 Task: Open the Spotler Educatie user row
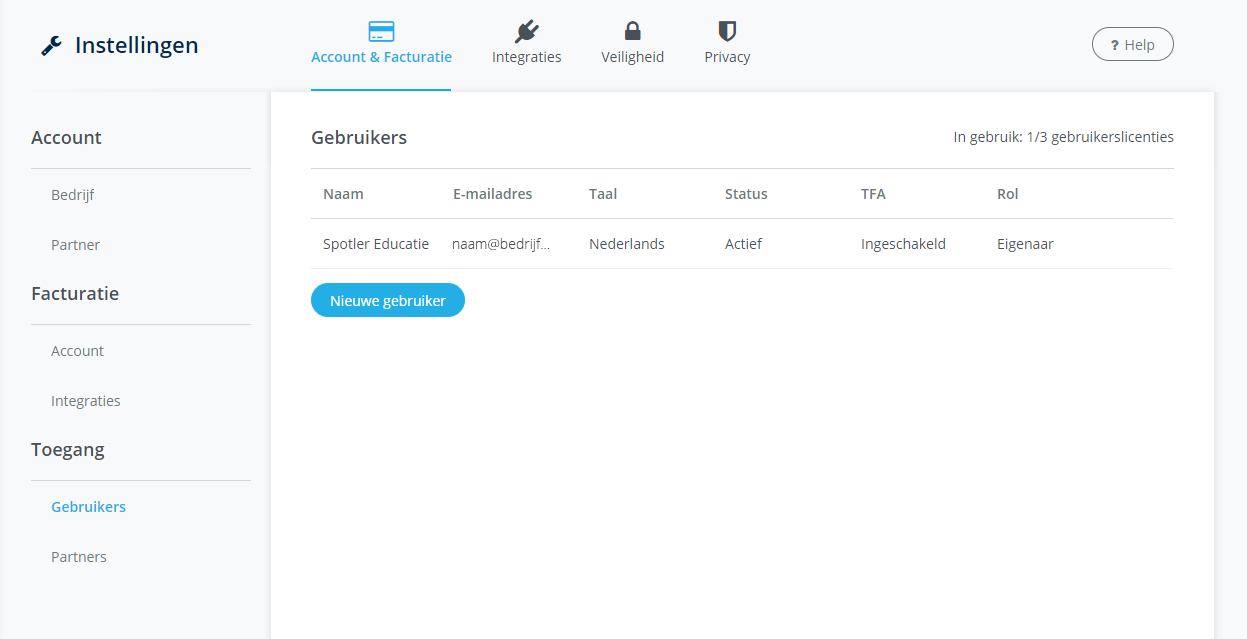click(x=376, y=244)
